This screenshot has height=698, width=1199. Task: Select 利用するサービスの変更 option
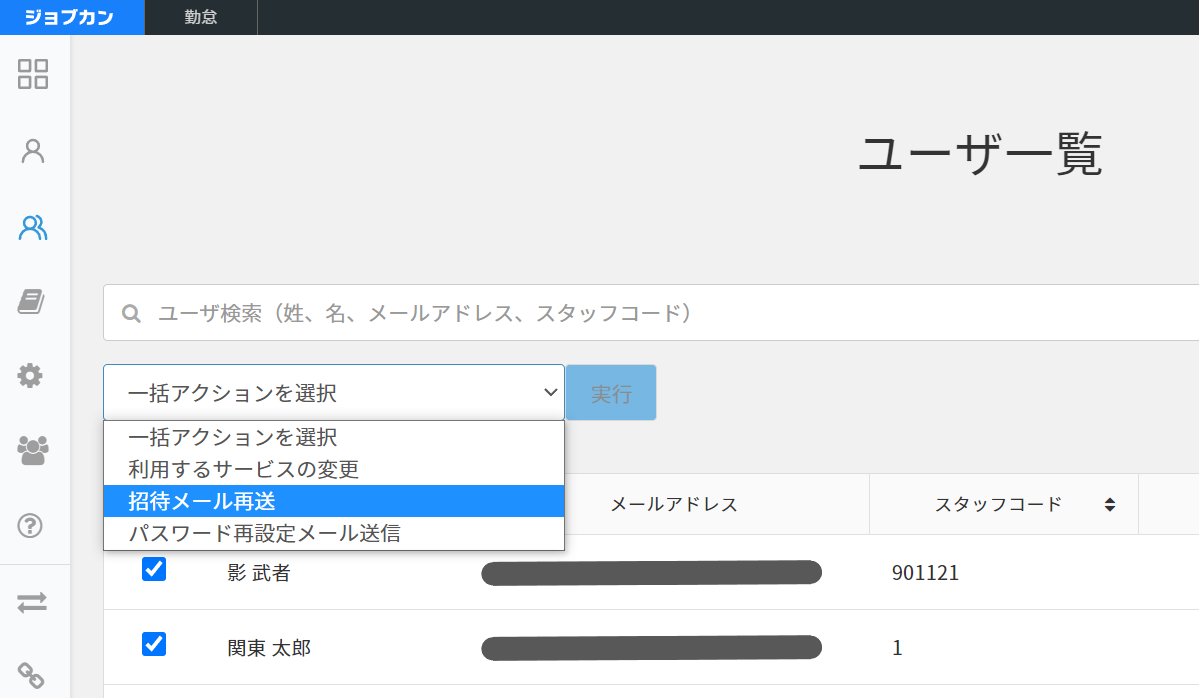(x=244, y=469)
